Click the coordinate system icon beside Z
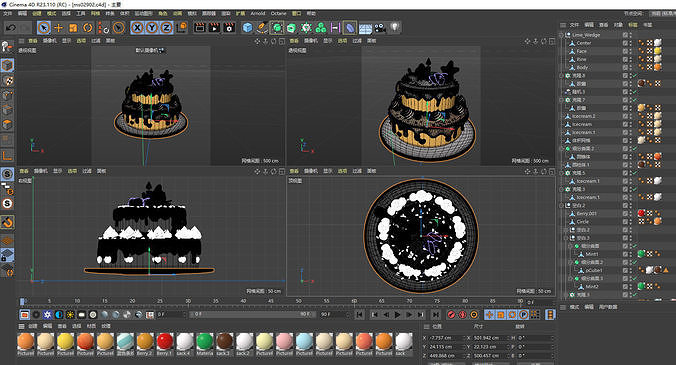The image size is (676, 365). click(182, 28)
